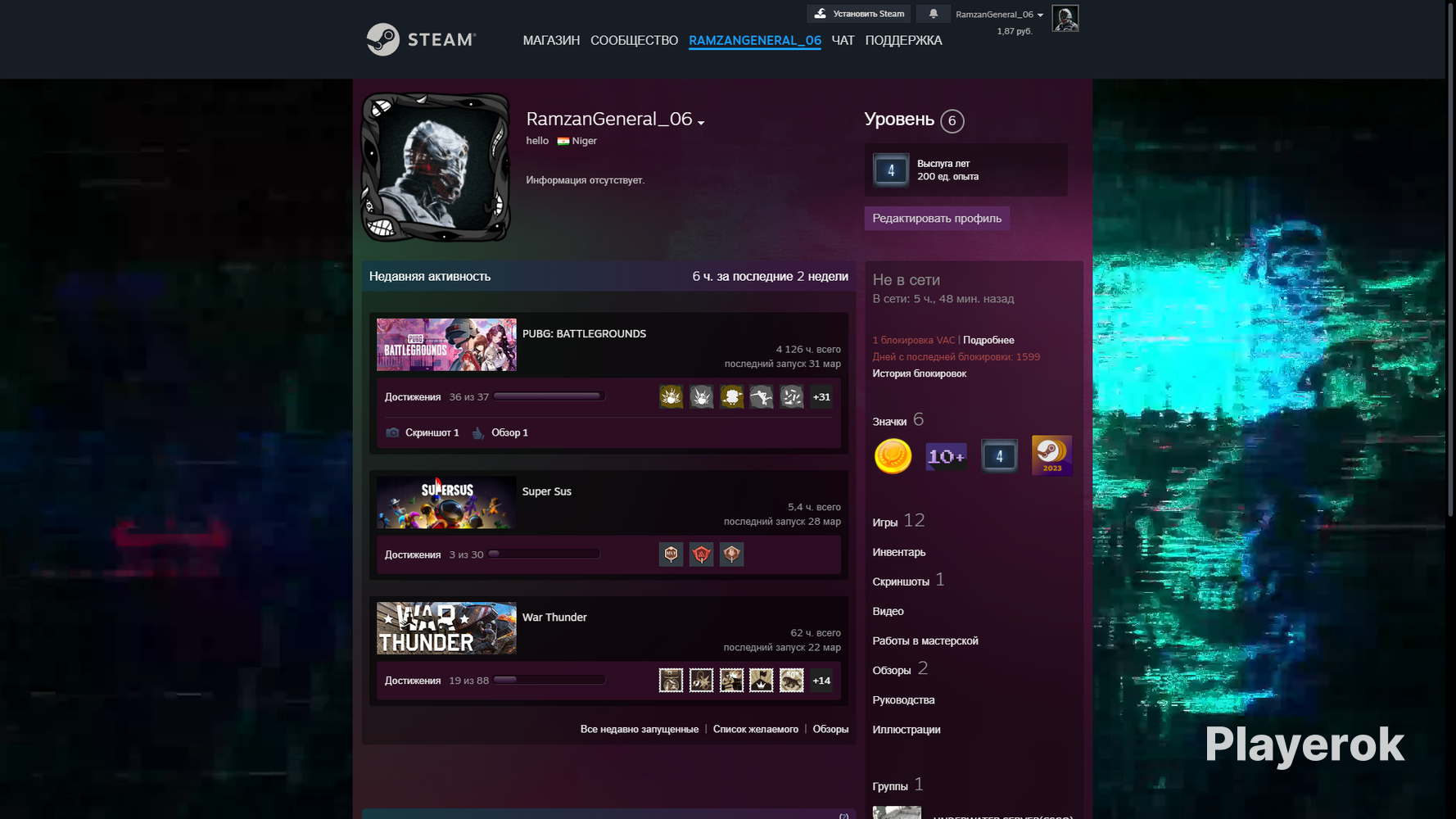Click the fifth PUBG achievement icon
Screen dimensions: 1456x819
pos(791,397)
